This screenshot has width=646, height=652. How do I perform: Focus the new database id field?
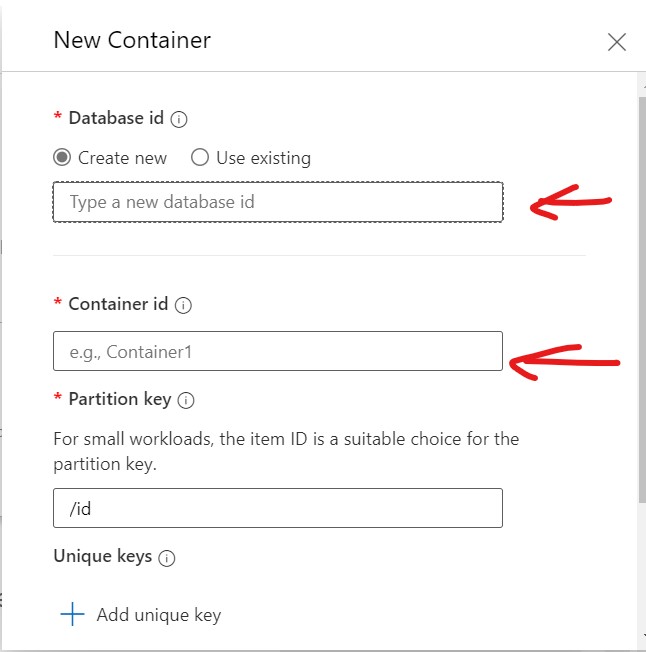277,202
